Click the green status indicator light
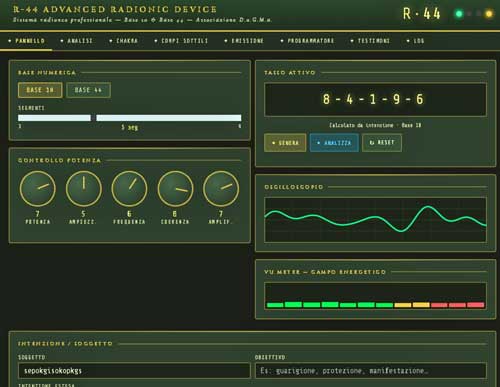The image size is (500, 387). coord(459,14)
